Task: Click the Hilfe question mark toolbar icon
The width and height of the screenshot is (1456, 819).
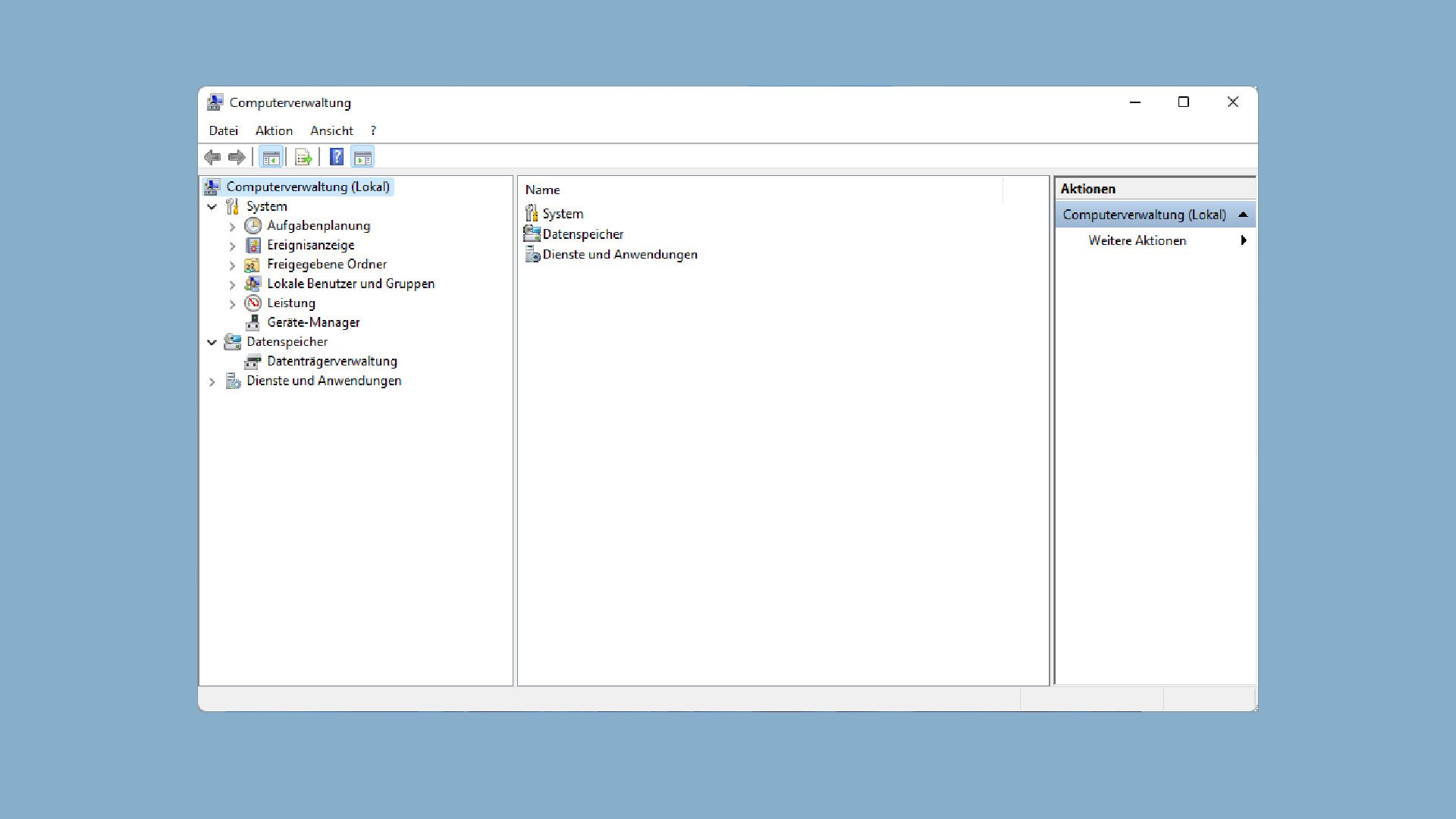Action: tap(336, 157)
